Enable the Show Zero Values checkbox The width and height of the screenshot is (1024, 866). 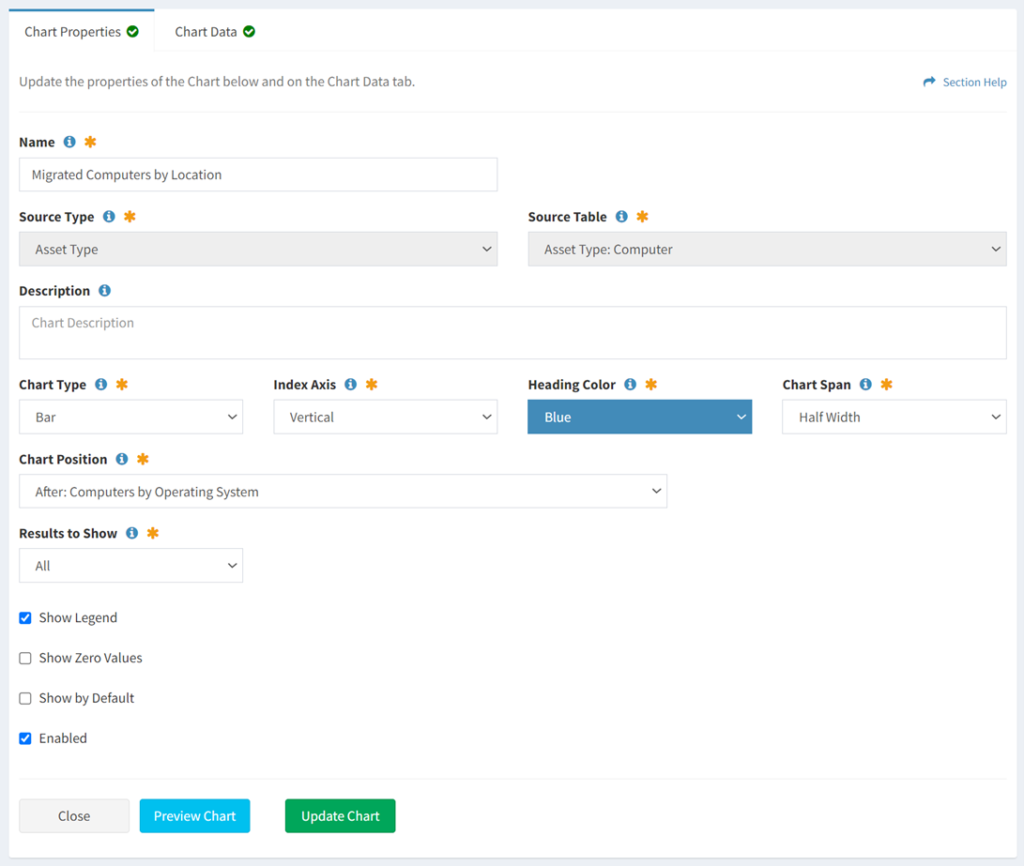pos(25,658)
